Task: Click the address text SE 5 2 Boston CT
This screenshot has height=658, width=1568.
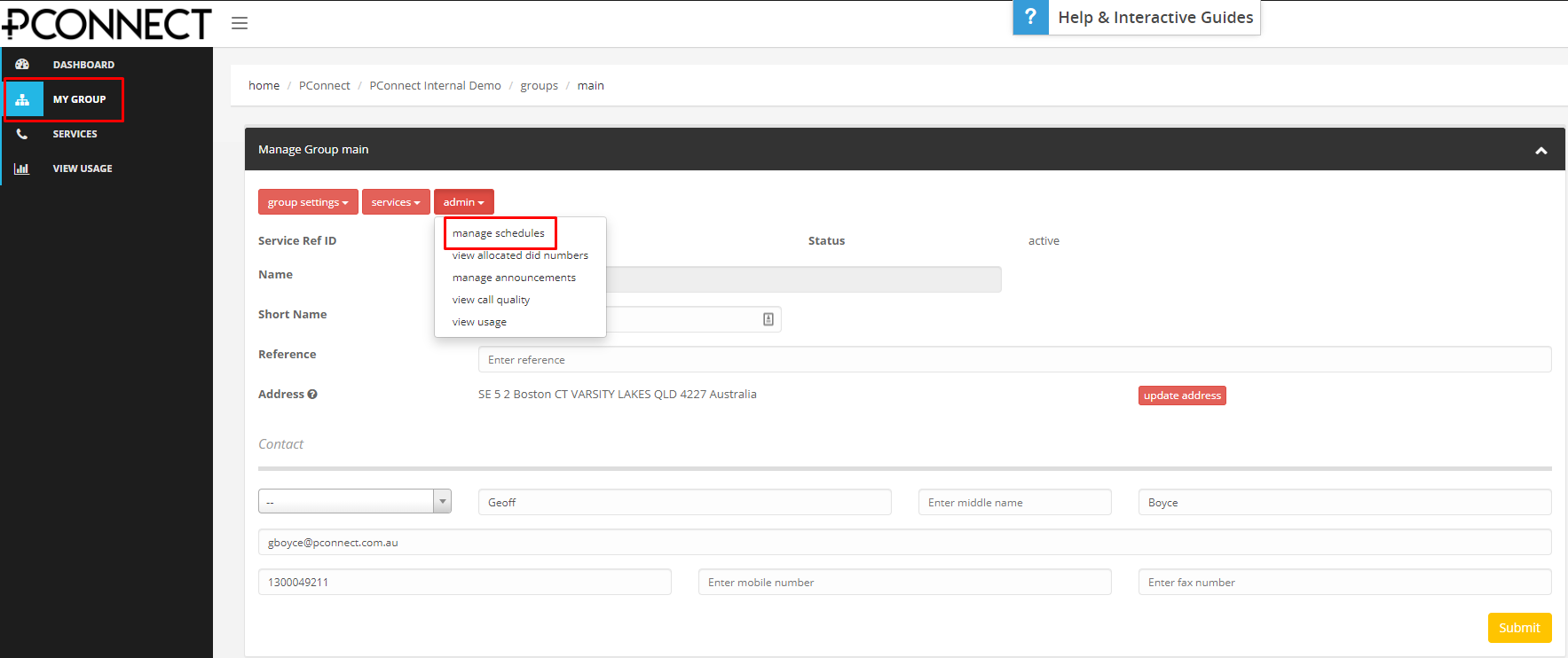Action: [617, 395]
